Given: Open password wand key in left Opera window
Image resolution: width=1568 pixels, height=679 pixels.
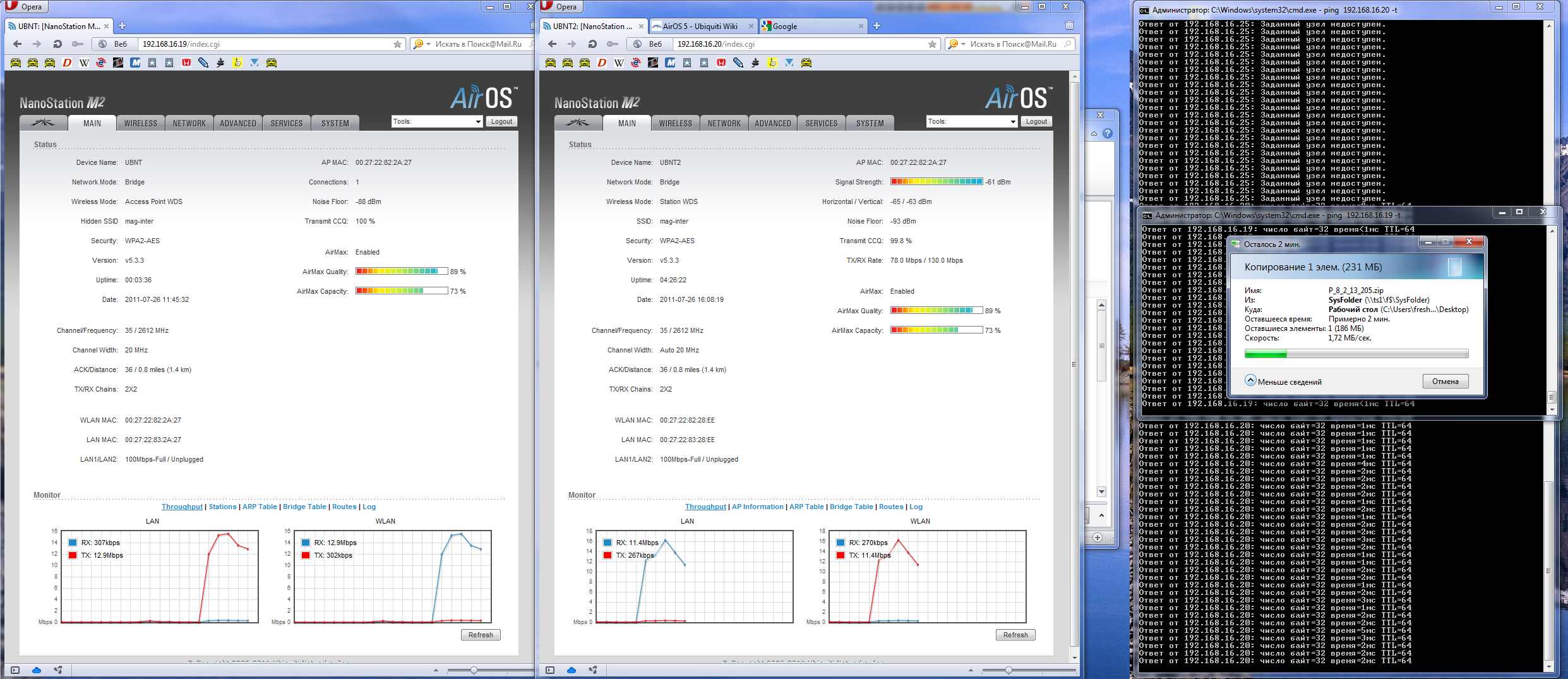Looking at the screenshot, I should [78, 44].
